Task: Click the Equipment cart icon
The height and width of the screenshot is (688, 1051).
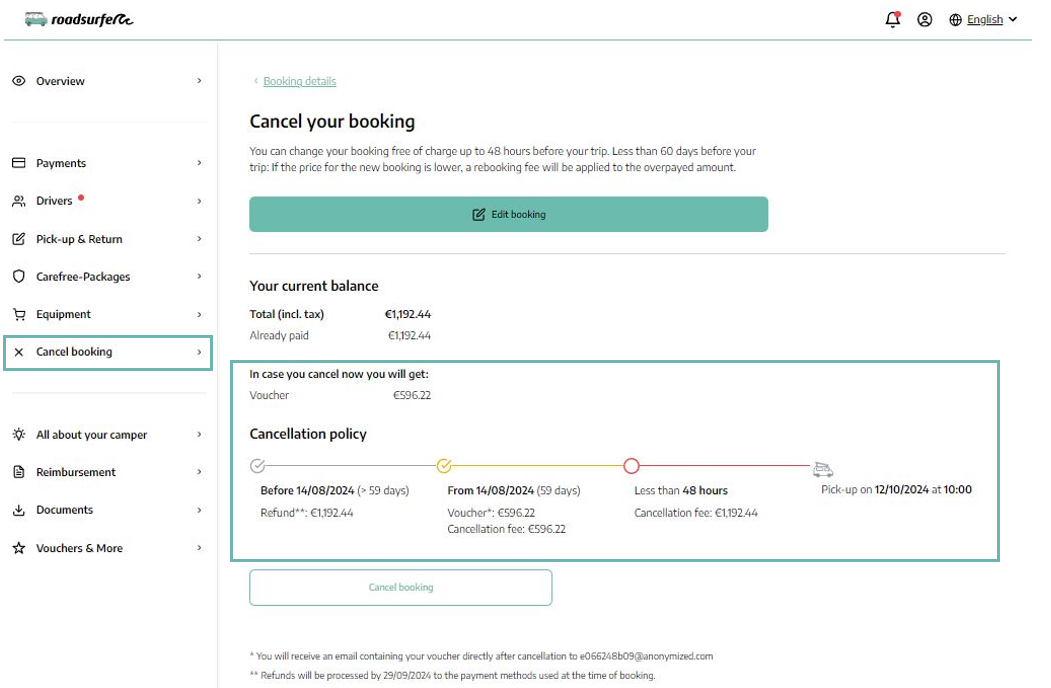Action: pyautogui.click(x=19, y=314)
